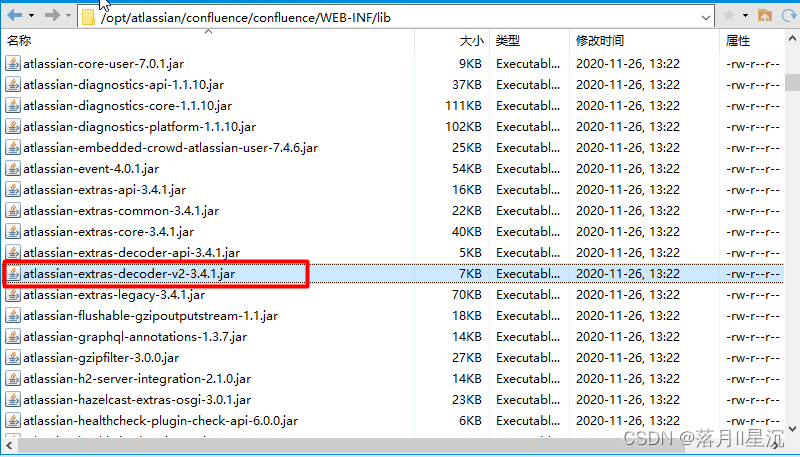Go to the home folder icon
Viewport: 800px width, 457px height.
coord(765,16)
